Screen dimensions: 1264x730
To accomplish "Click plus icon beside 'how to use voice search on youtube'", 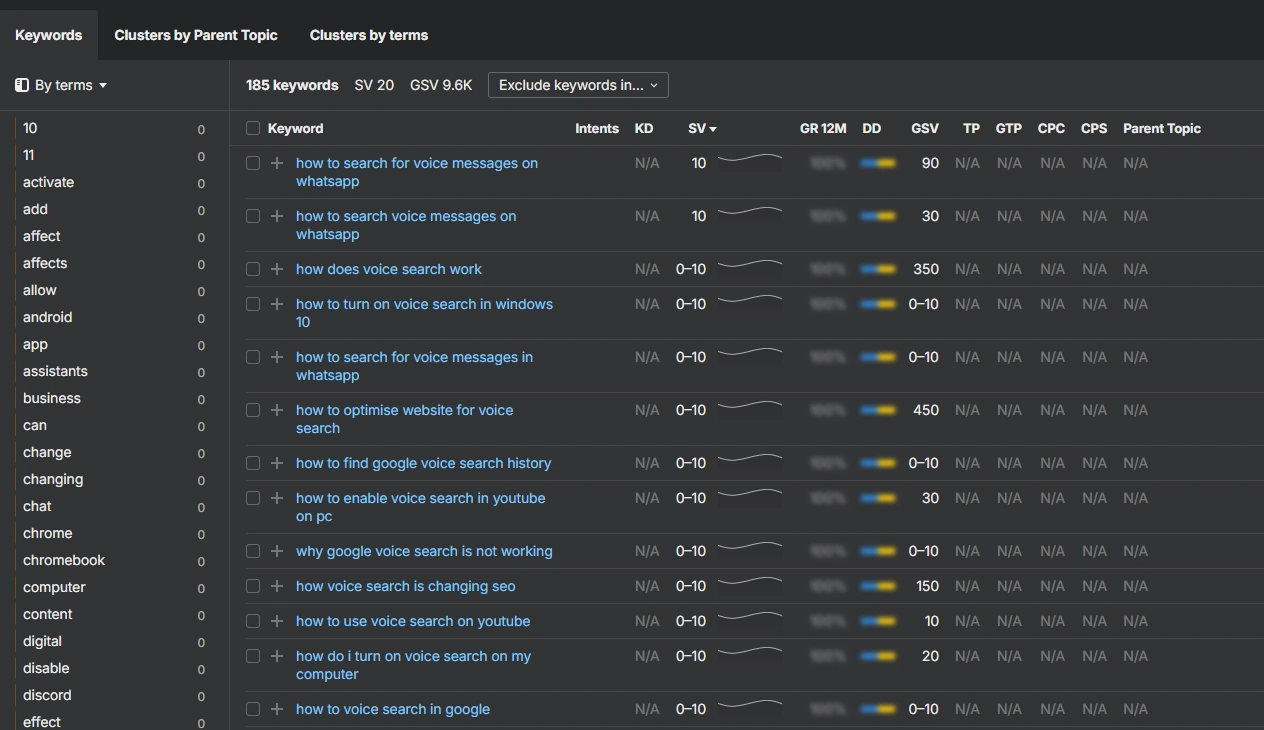I will click(x=277, y=621).
